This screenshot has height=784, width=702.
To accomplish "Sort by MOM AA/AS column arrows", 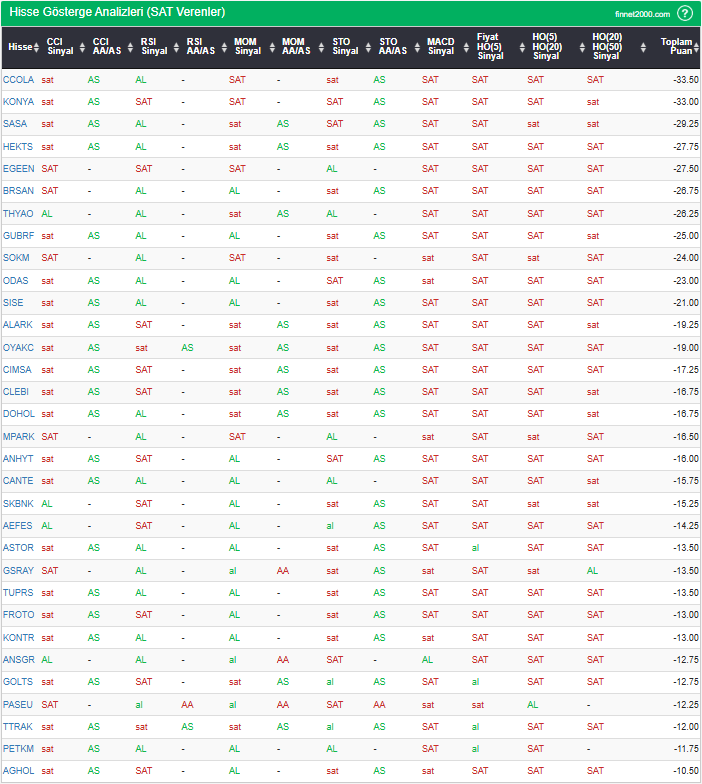I will pyautogui.click(x=321, y=48).
